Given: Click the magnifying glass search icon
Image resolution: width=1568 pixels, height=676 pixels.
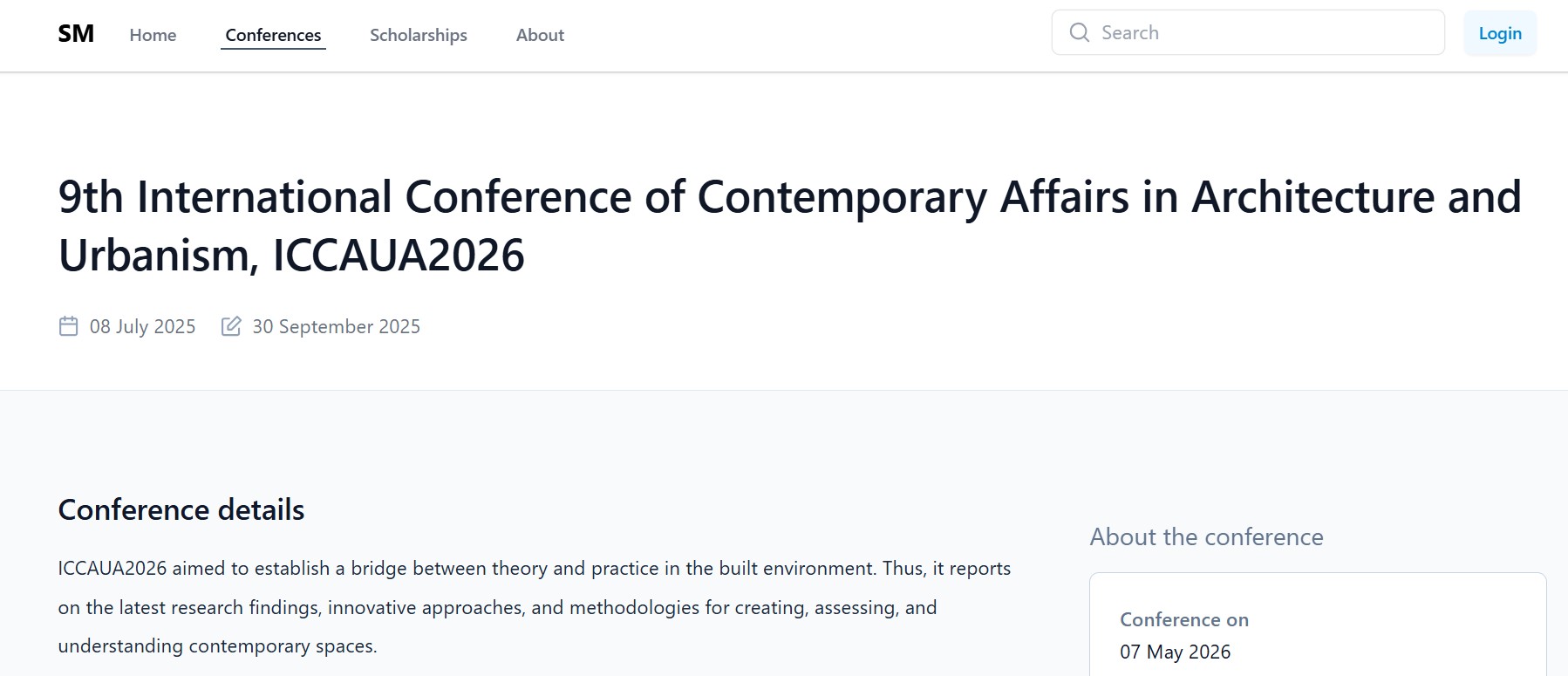Looking at the screenshot, I should click(1079, 33).
